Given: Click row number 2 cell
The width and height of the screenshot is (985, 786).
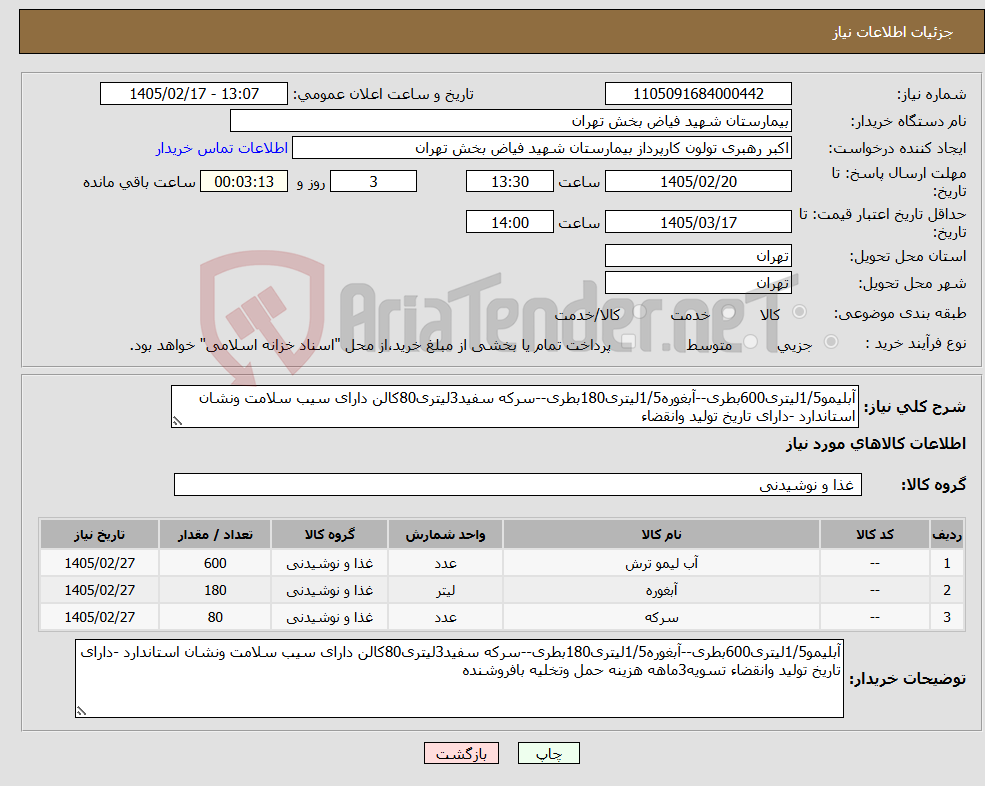Looking at the screenshot, I should click(x=947, y=591).
